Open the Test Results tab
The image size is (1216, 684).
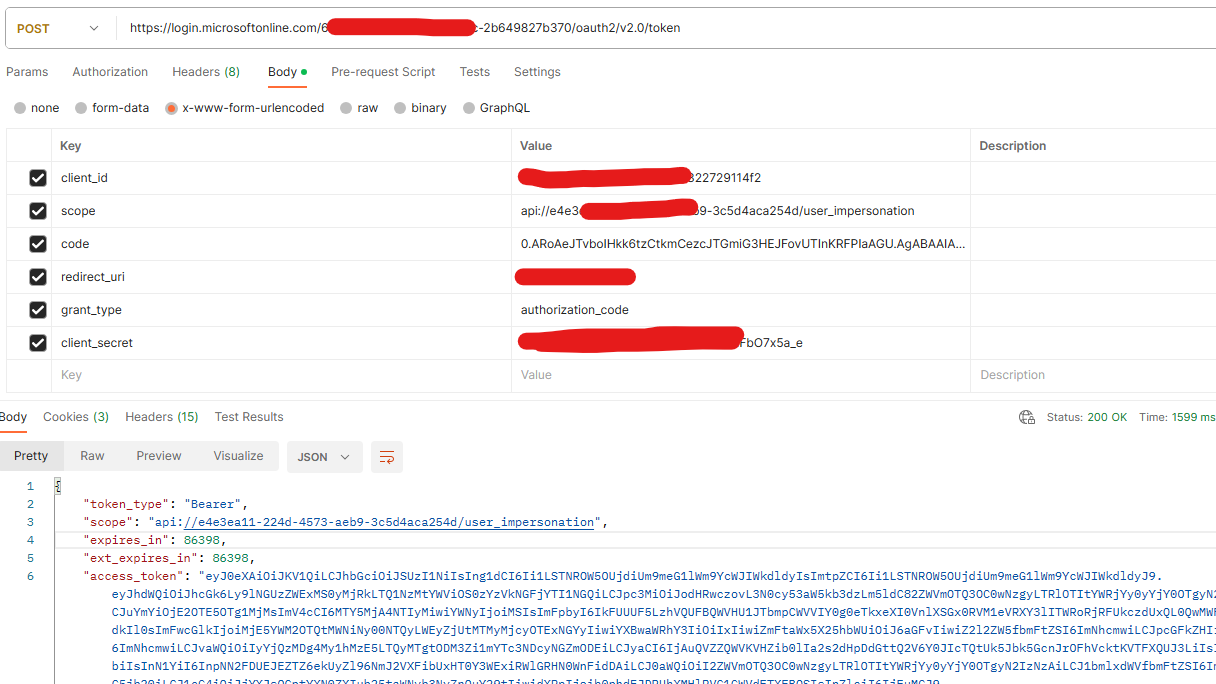point(248,417)
